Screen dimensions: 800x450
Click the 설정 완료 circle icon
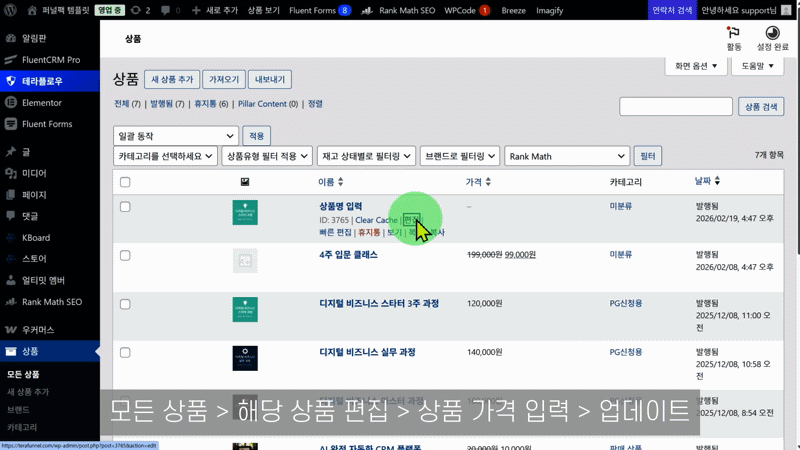pos(772,33)
